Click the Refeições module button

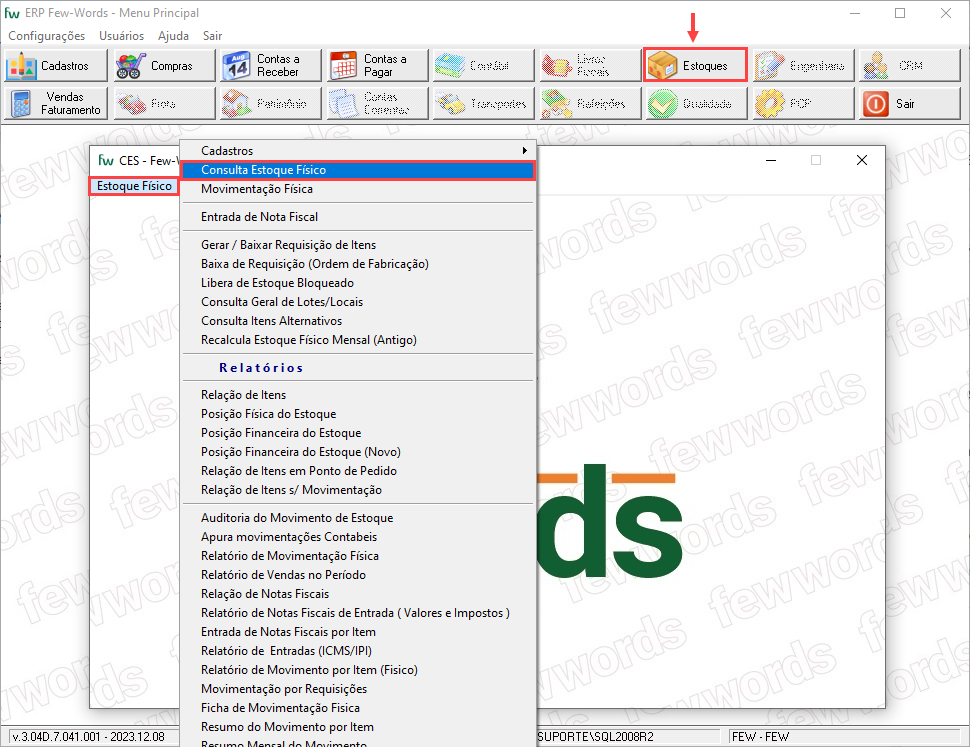click(590, 103)
